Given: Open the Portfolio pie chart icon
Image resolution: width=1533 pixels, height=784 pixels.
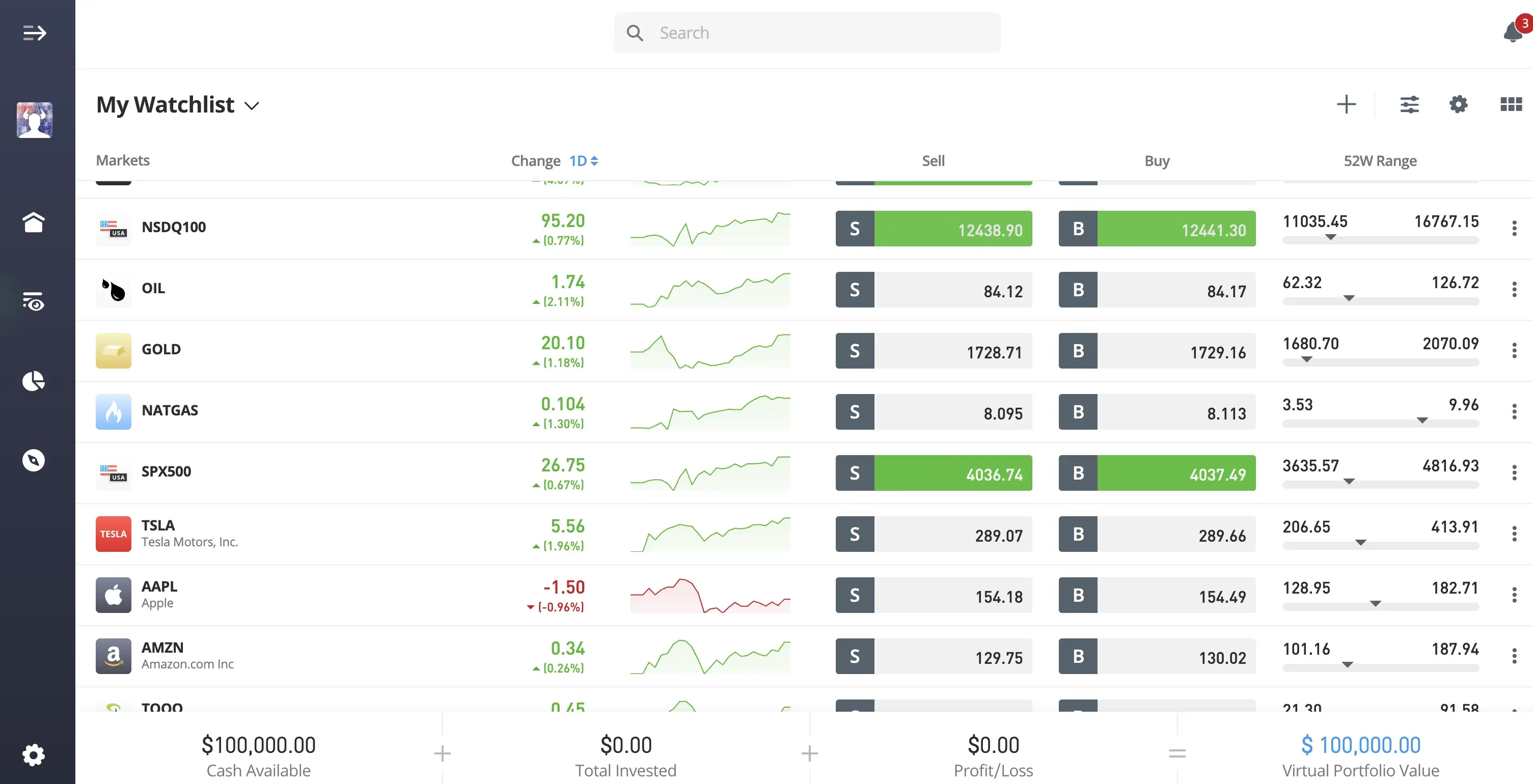Looking at the screenshot, I should click(33, 381).
